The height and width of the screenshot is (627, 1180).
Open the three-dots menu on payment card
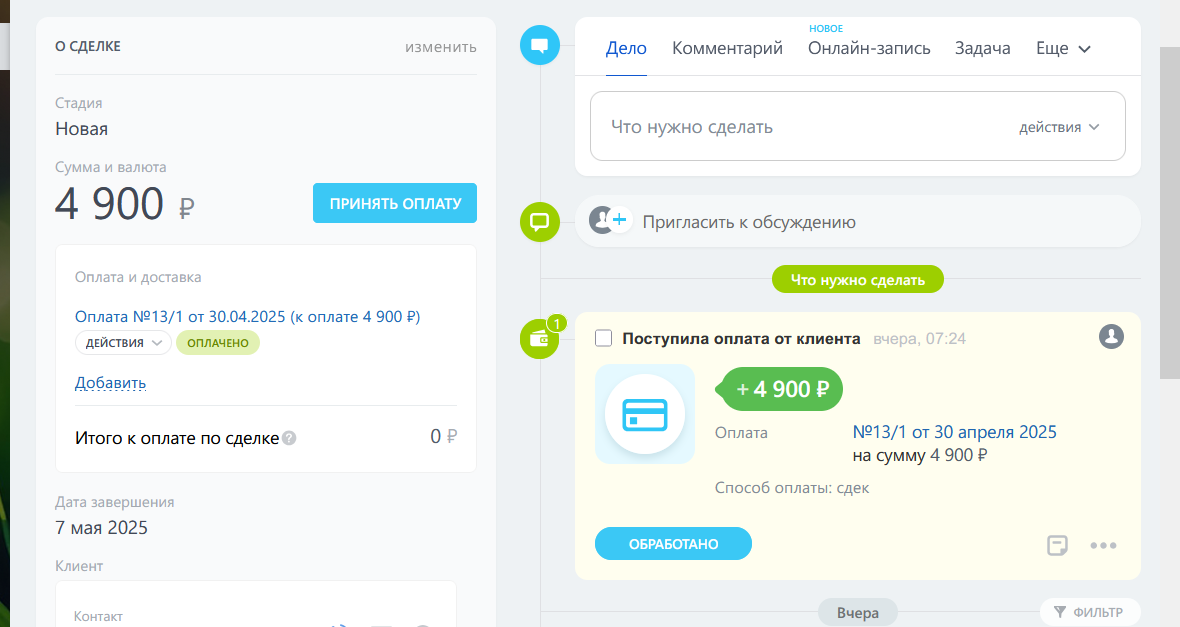click(x=1103, y=546)
